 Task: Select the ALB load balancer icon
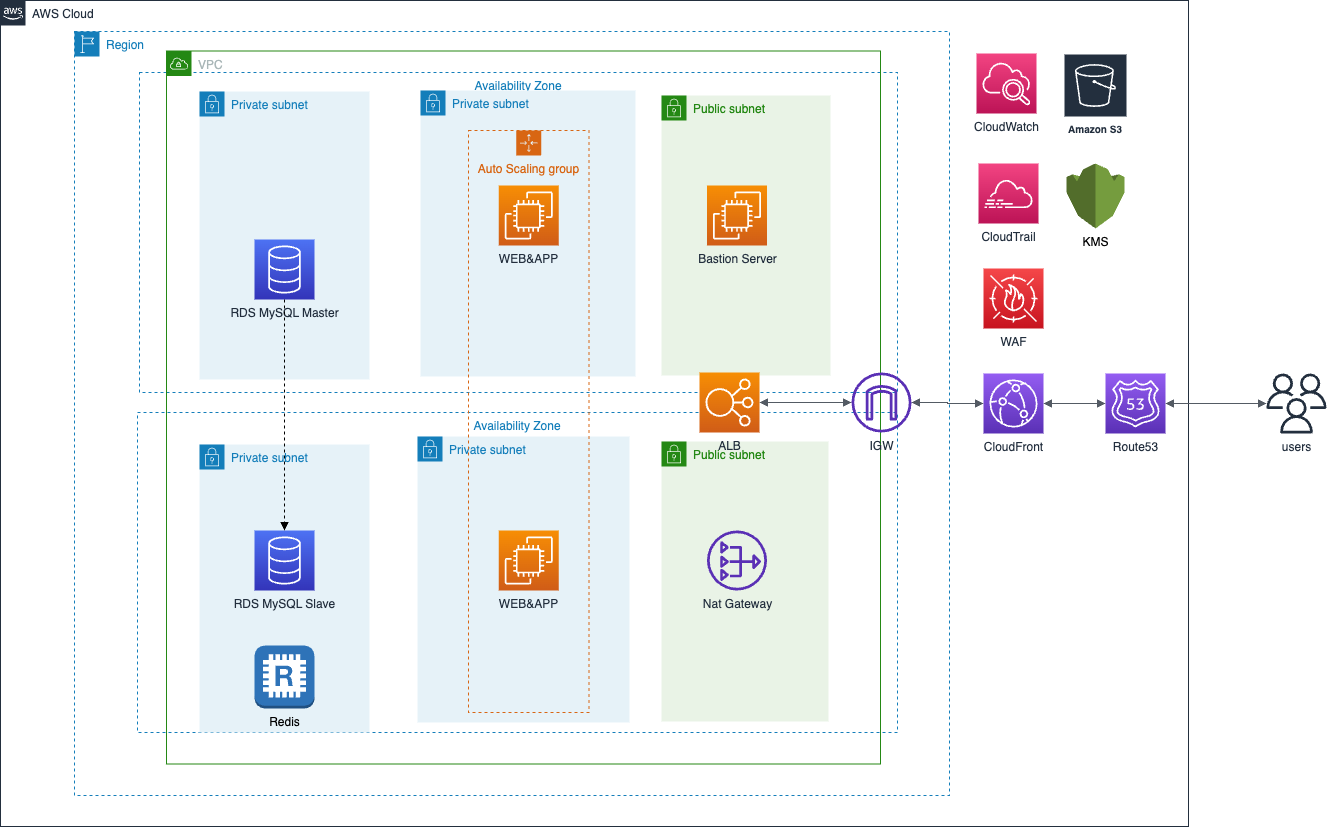tap(729, 403)
